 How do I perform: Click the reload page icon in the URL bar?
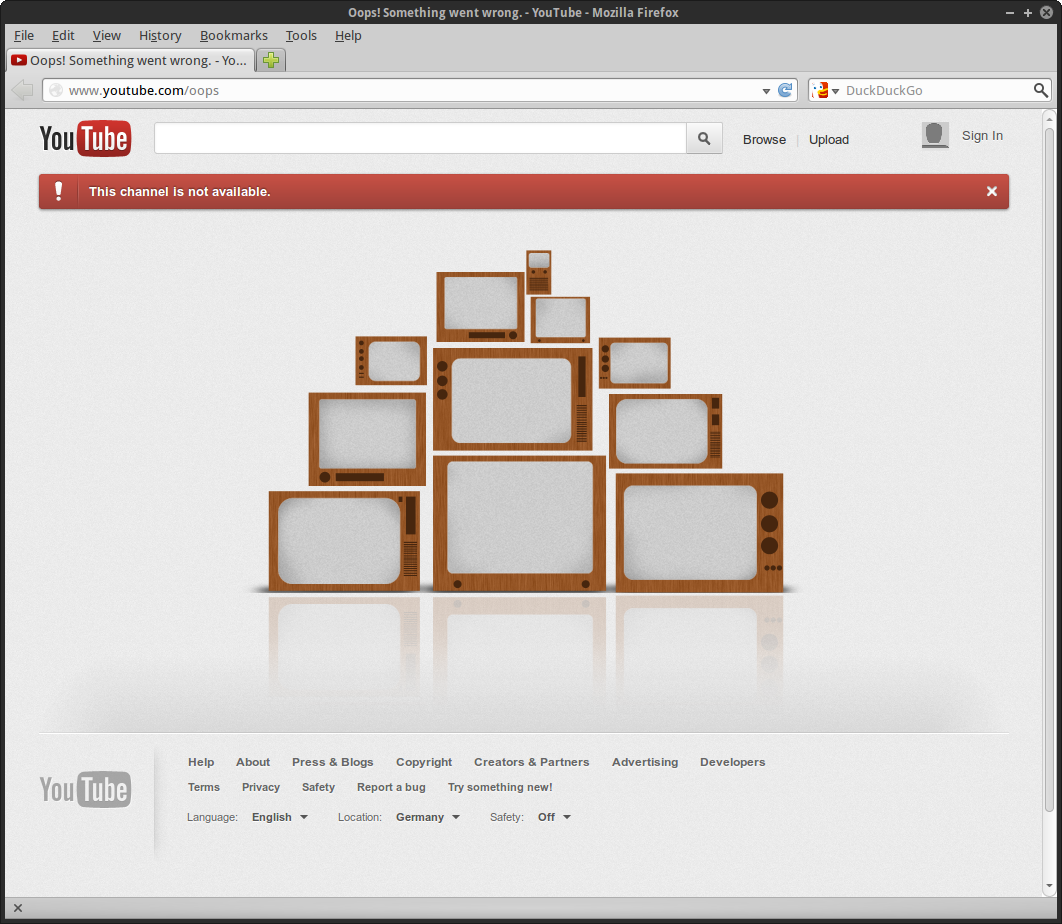click(x=786, y=90)
